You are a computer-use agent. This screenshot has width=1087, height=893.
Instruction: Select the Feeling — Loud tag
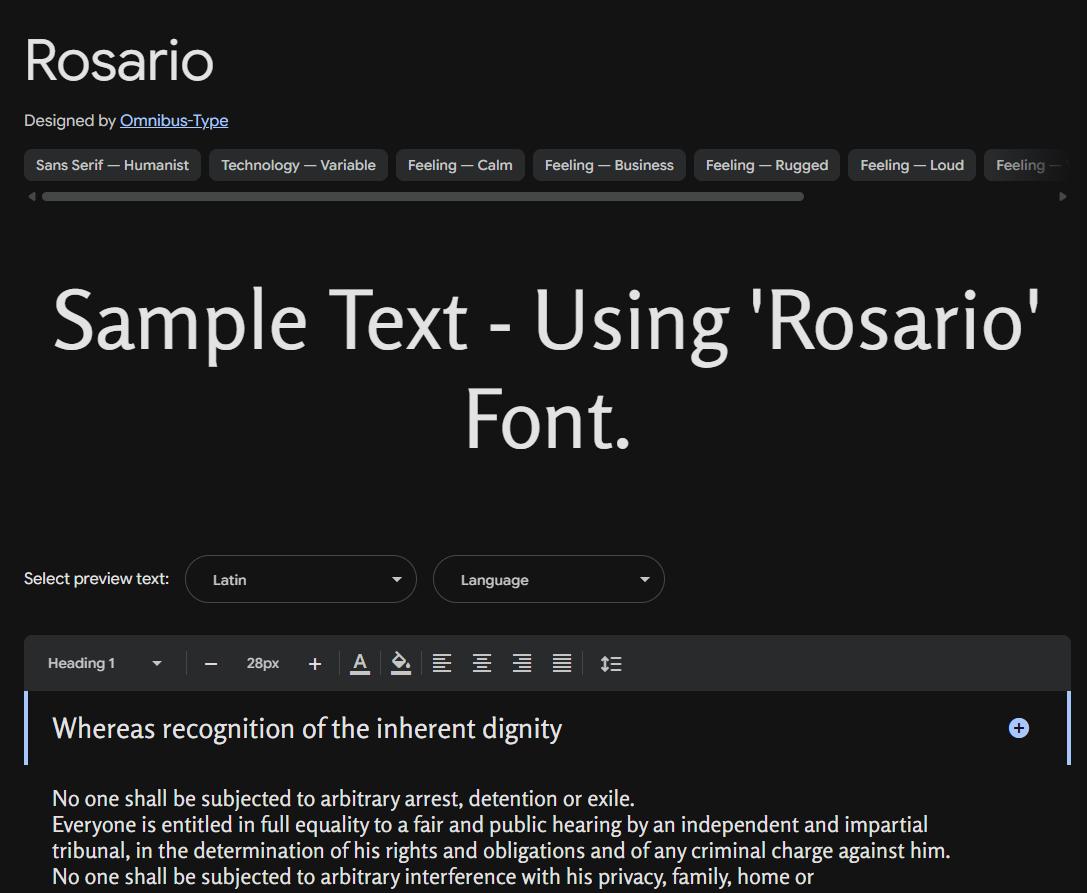tap(912, 165)
